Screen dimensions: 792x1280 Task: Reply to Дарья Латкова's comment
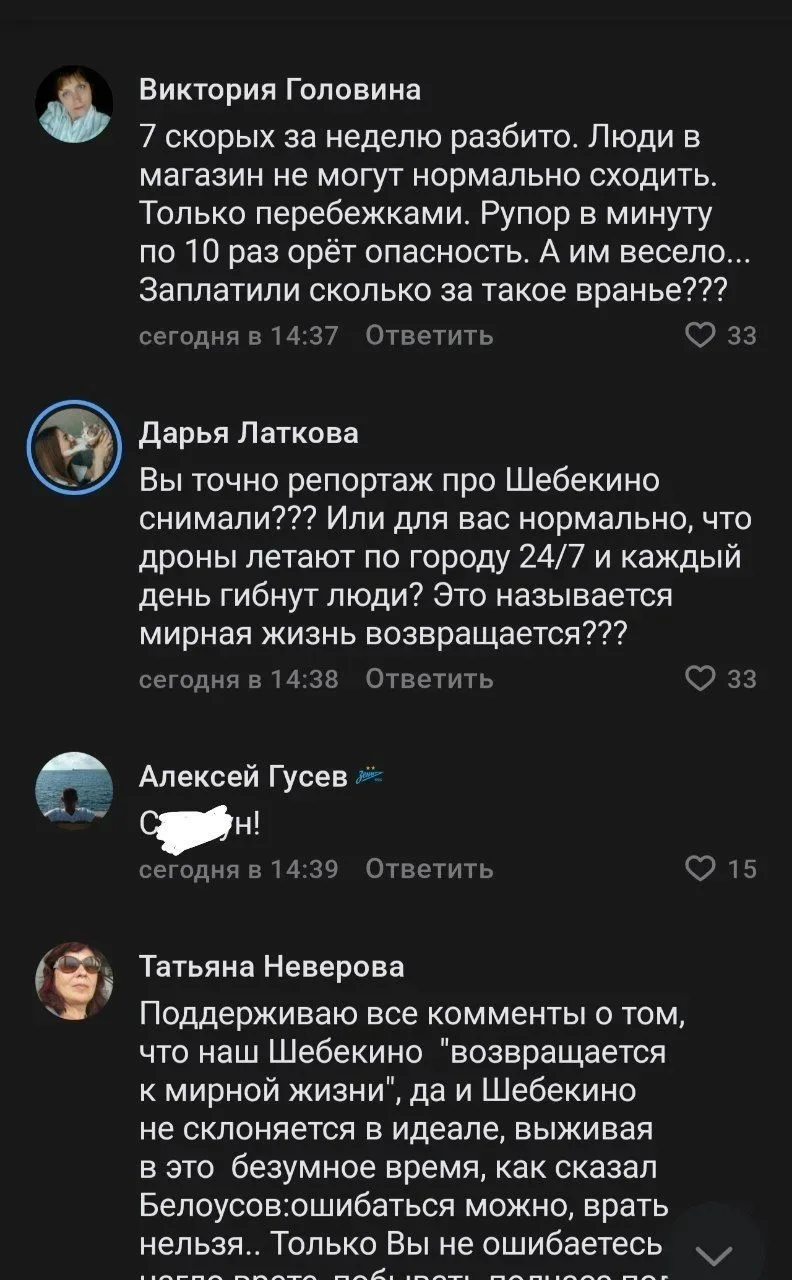(429, 680)
